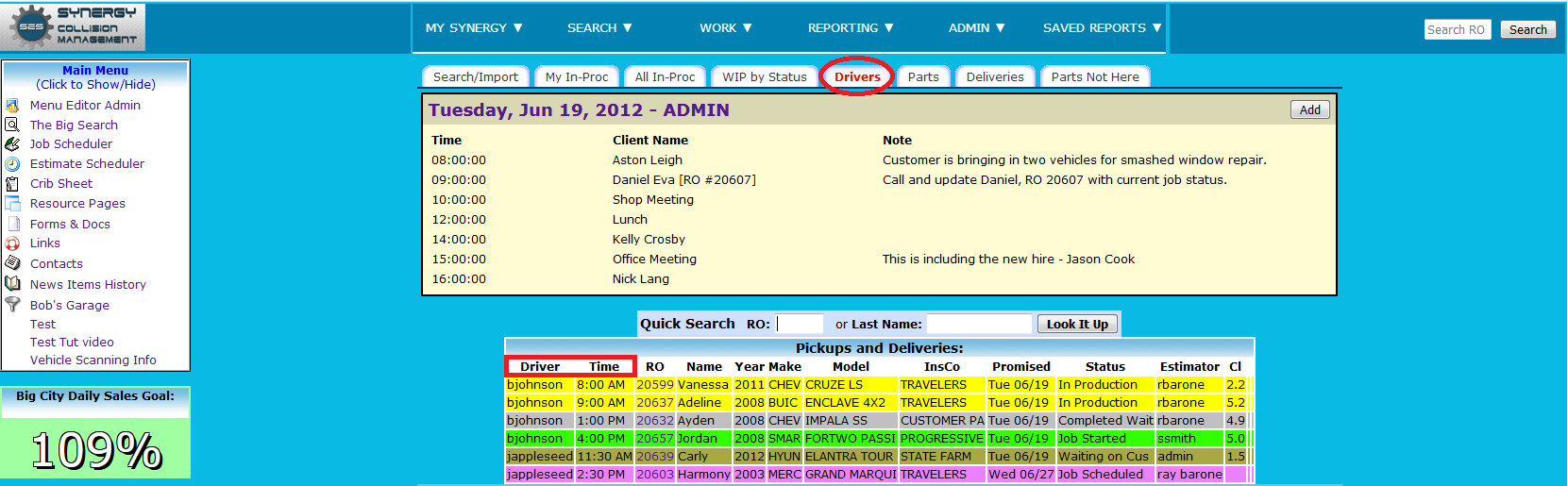
Task: Open the Job Scheduler link
Action: 71,144
